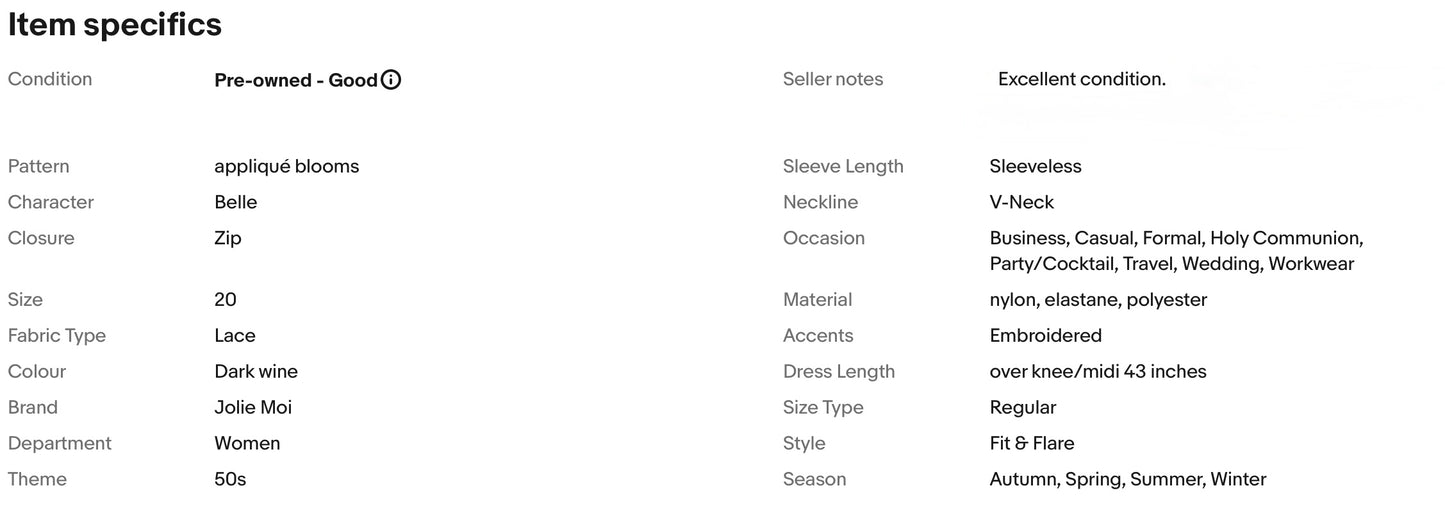This screenshot has height=513, width=1445.
Task: Click the Lace fabric type value
Action: [235, 335]
